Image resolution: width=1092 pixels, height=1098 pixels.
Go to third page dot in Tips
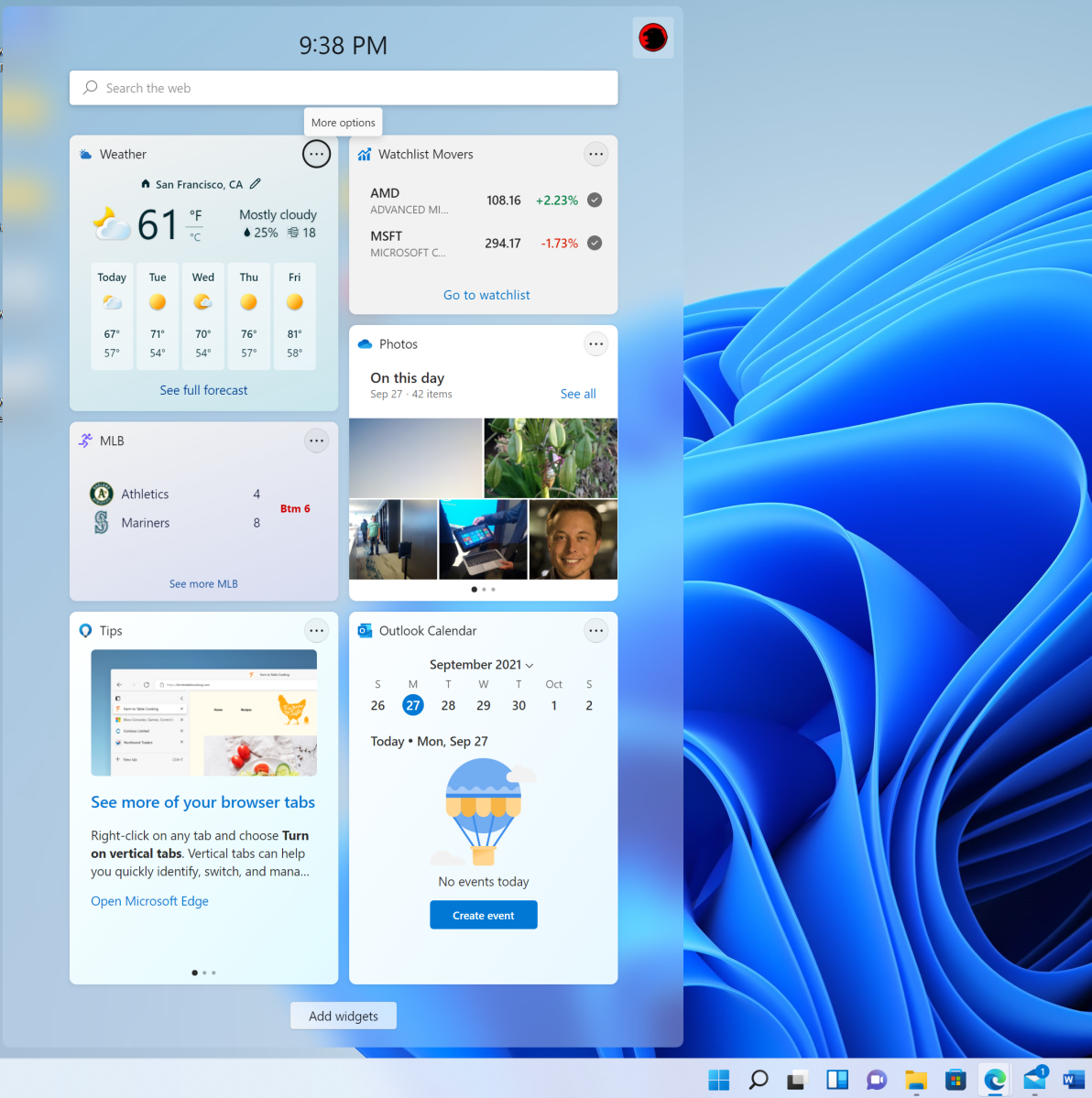point(213,973)
